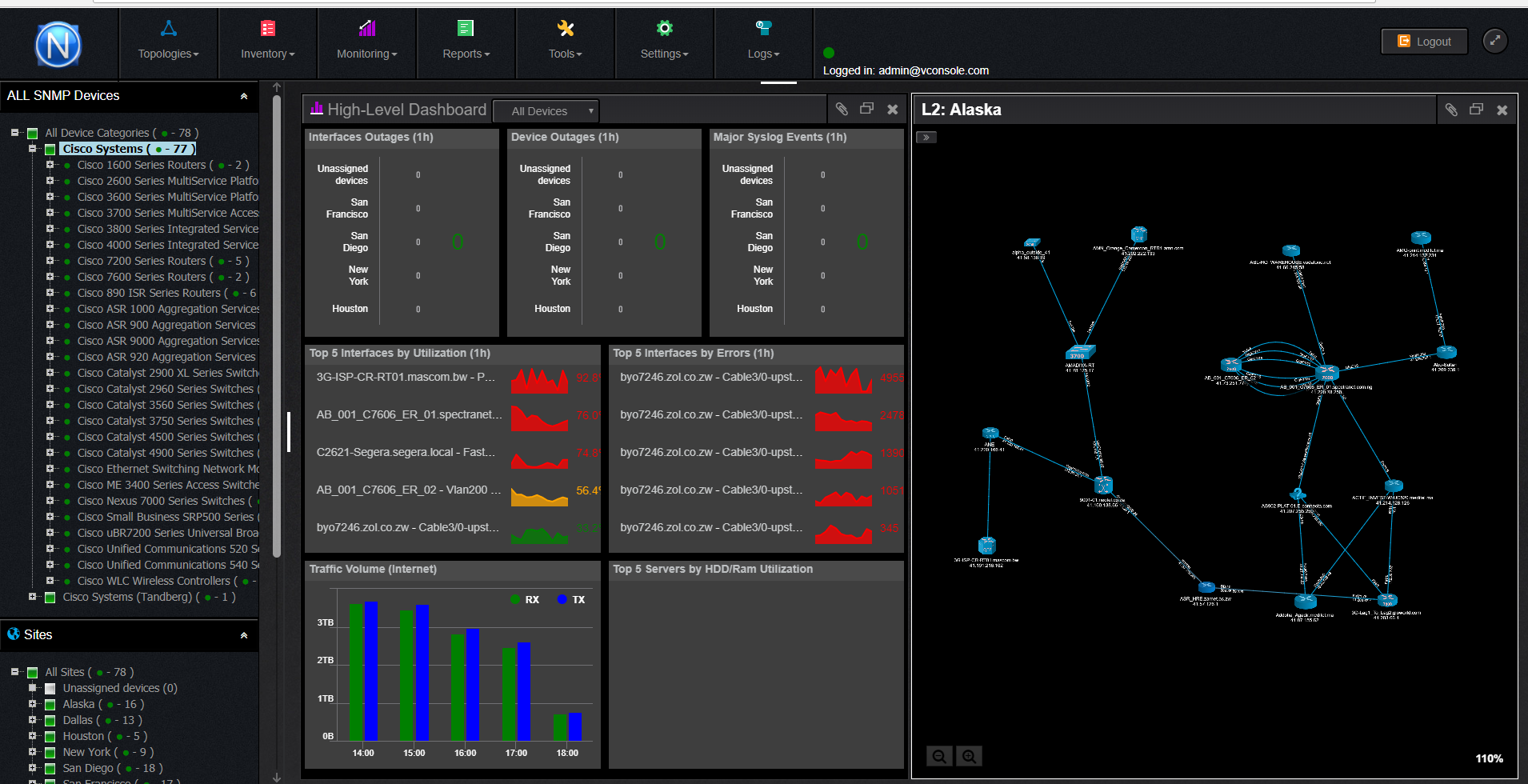Close the L2: Alaska panel

pyautogui.click(x=1502, y=110)
